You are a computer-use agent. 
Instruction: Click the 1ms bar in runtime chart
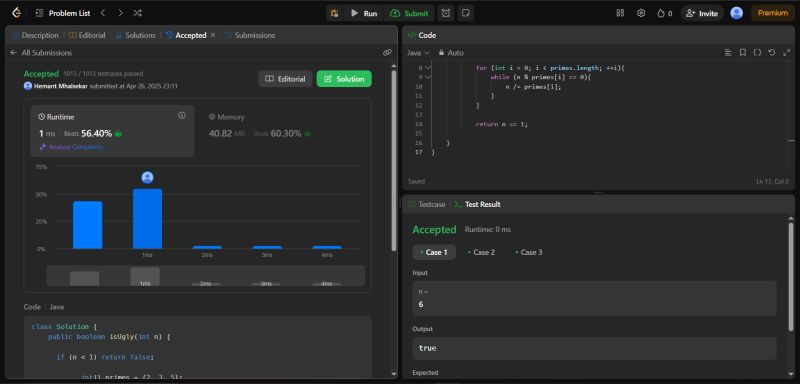click(x=147, y=219)
